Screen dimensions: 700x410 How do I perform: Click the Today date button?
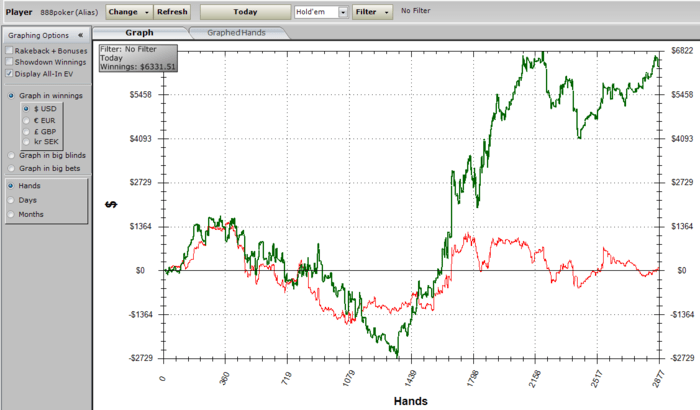click(245, 12)
